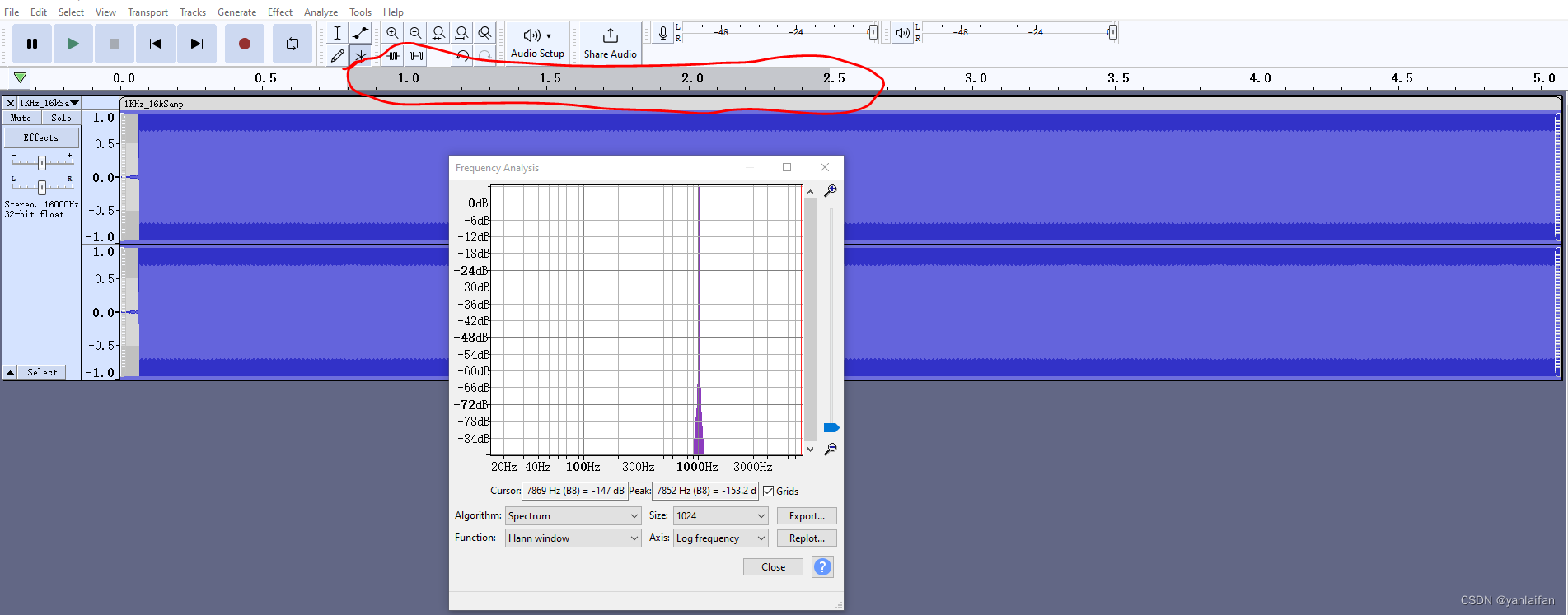Open the Edit menu
Viewport: 1568px width, 615px height.
coord(39,12)
